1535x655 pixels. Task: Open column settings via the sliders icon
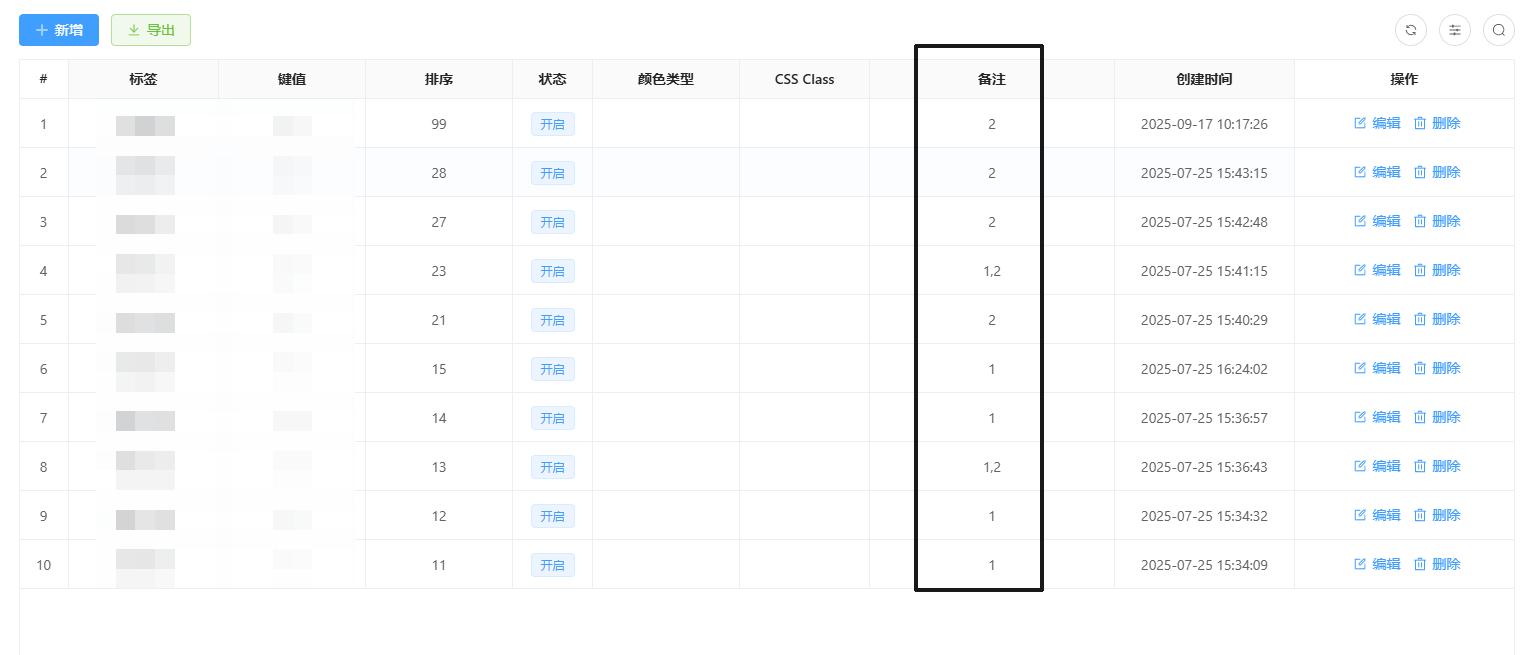pyautogui.click(x=1454, y=30)
